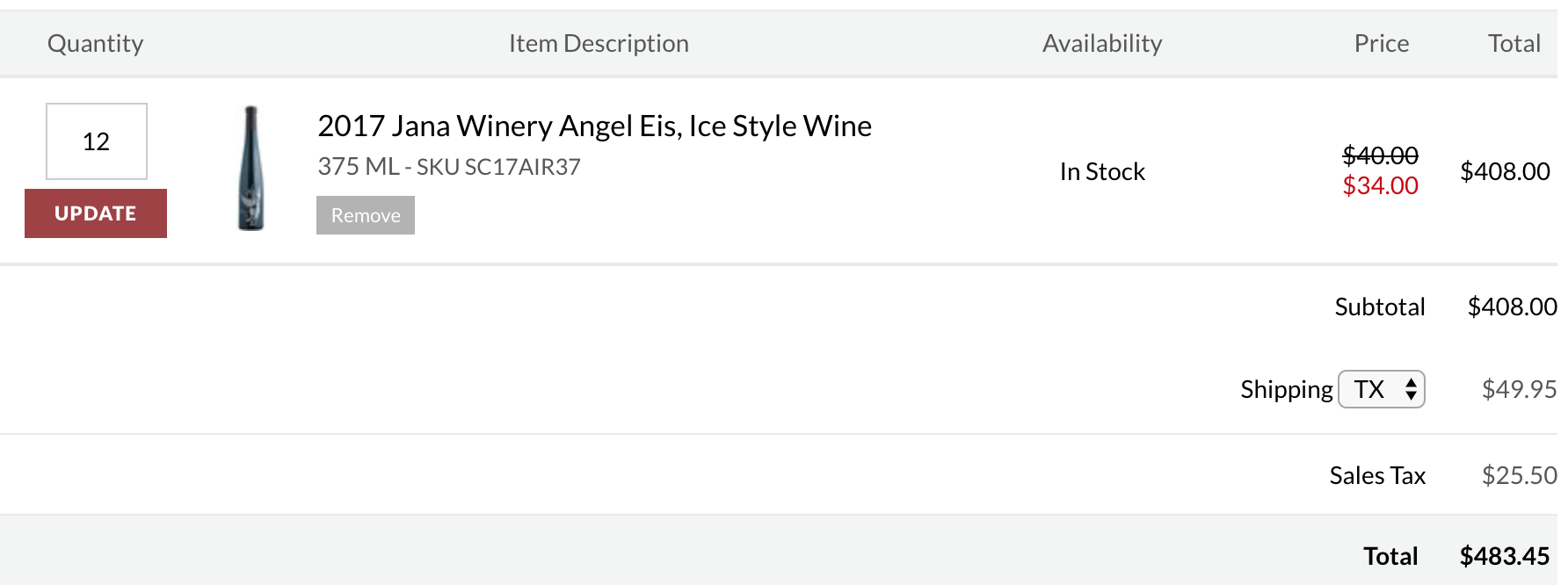
Task: Click the $49.95 shipping cost
Action: pos(1519,389)
